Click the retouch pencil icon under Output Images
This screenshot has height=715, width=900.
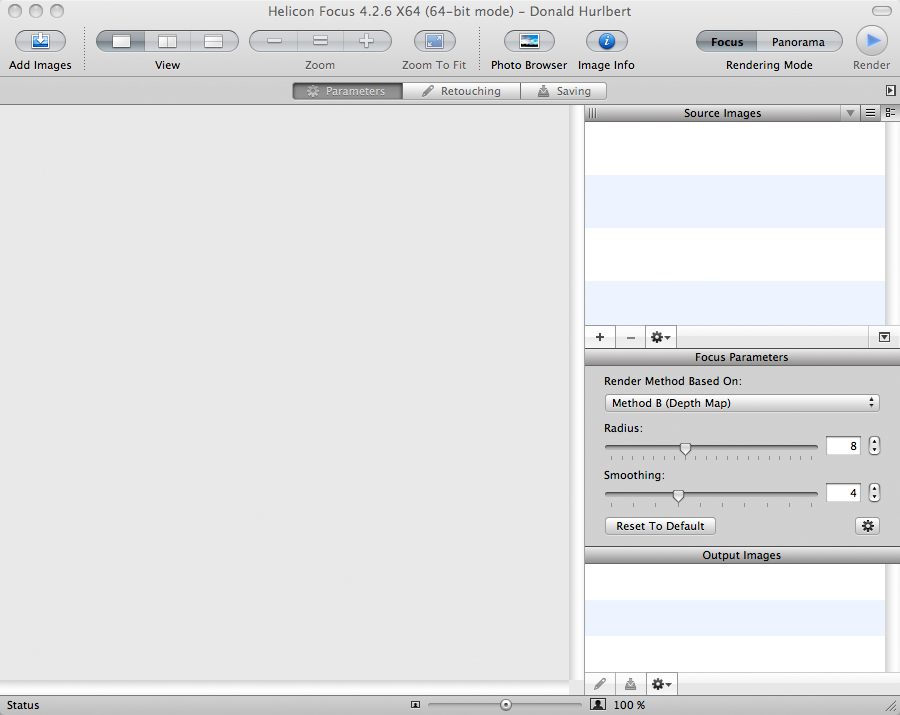point(600,684)
